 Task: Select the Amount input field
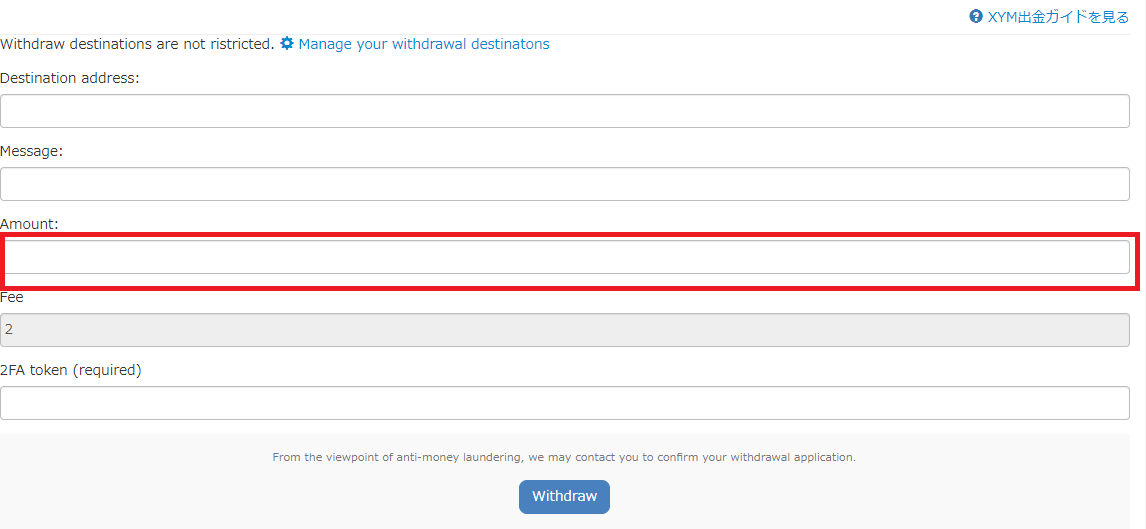565,257
